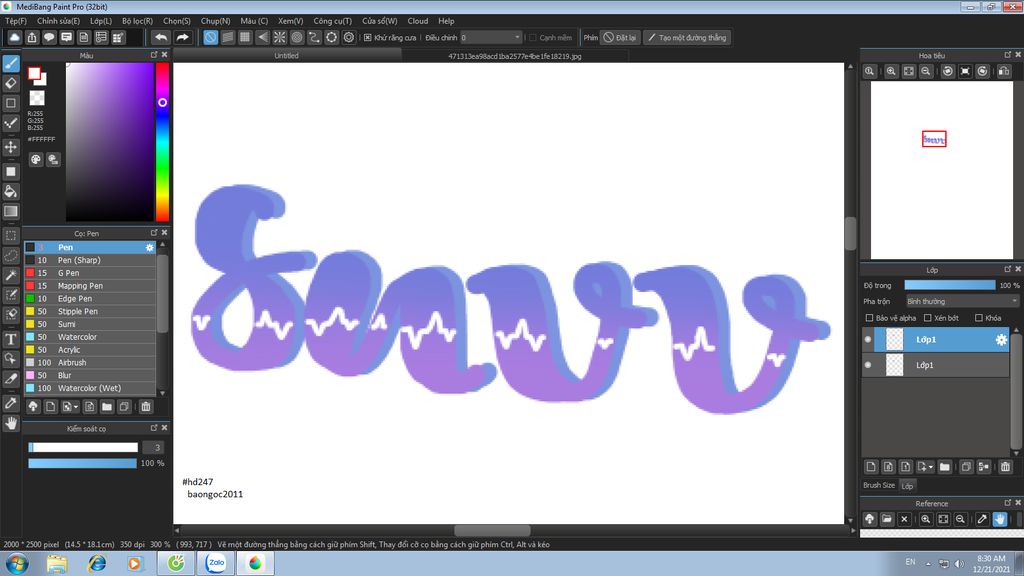The width and height of the screenshot is (1024, 576).
Task: Switch to the Untitled canvas tab
Action: click(286, 56)
